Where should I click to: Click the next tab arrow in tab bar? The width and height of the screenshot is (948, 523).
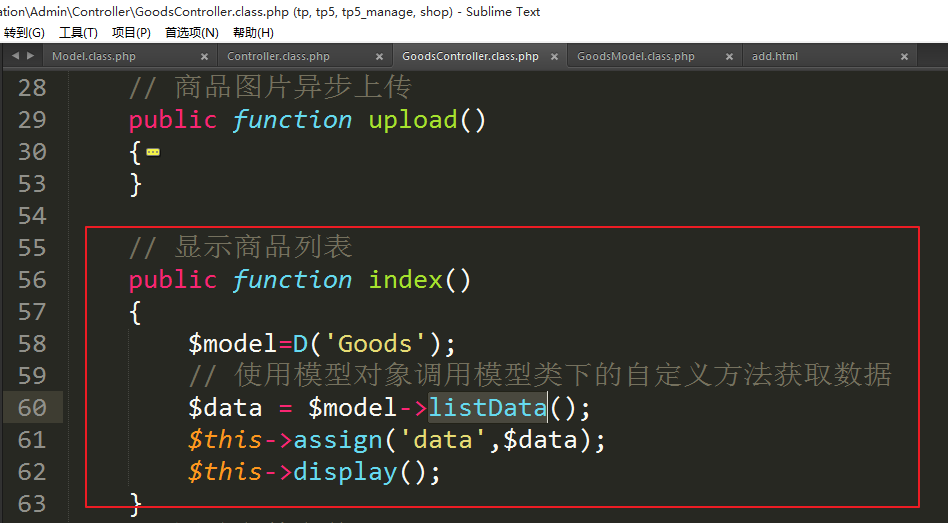pos(32,56)
